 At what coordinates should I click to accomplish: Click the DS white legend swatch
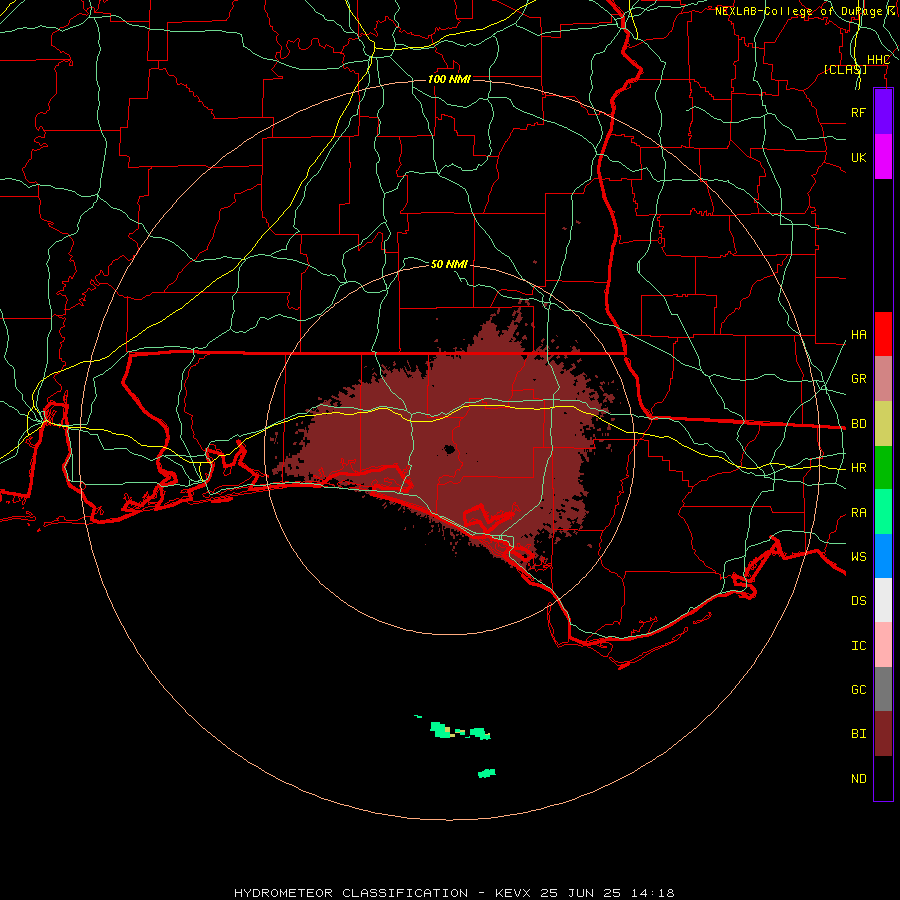point(883,600)
